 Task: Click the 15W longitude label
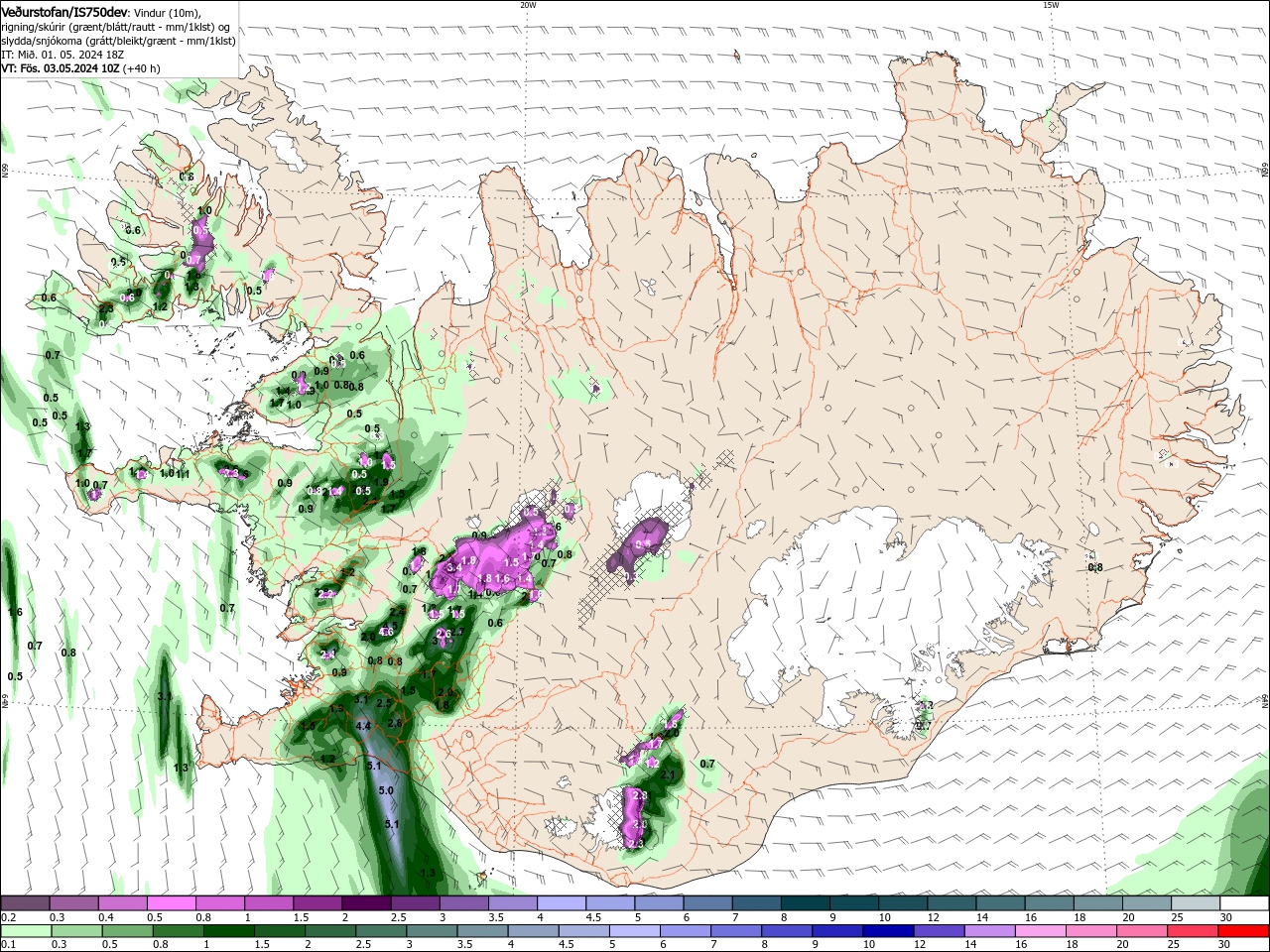1051,5
